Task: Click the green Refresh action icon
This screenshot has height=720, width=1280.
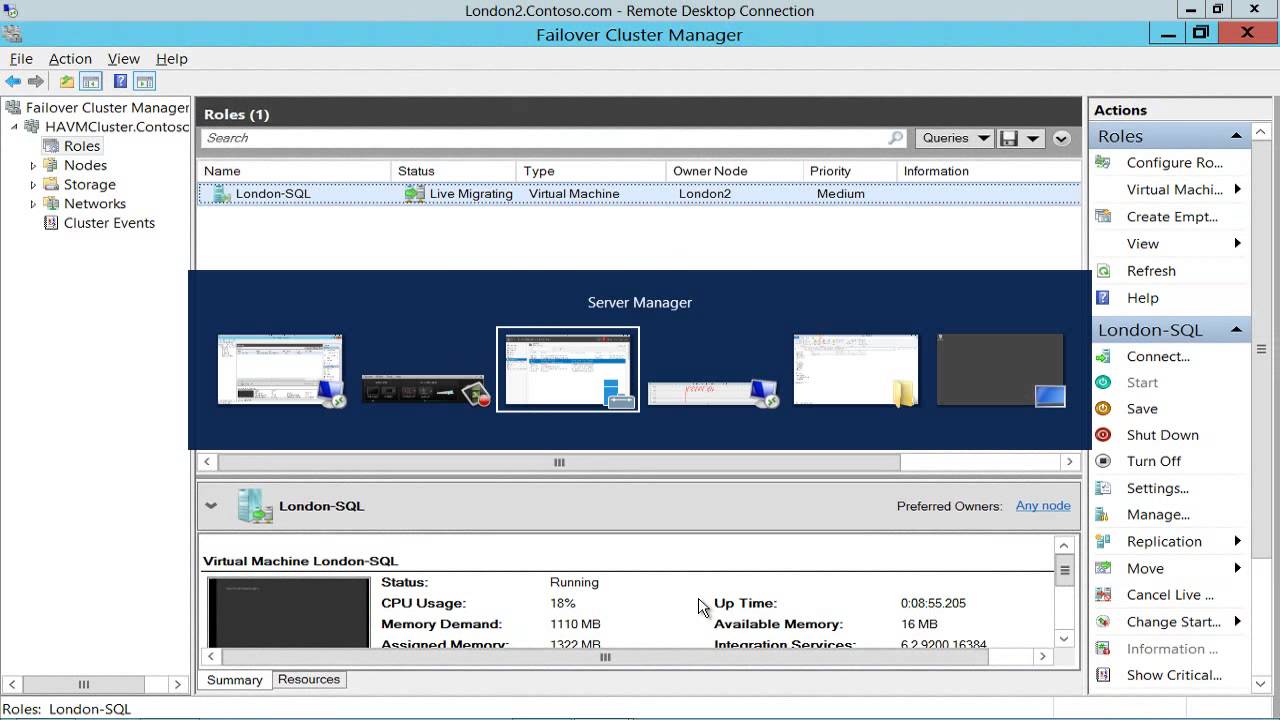Action: [1103, 270]
